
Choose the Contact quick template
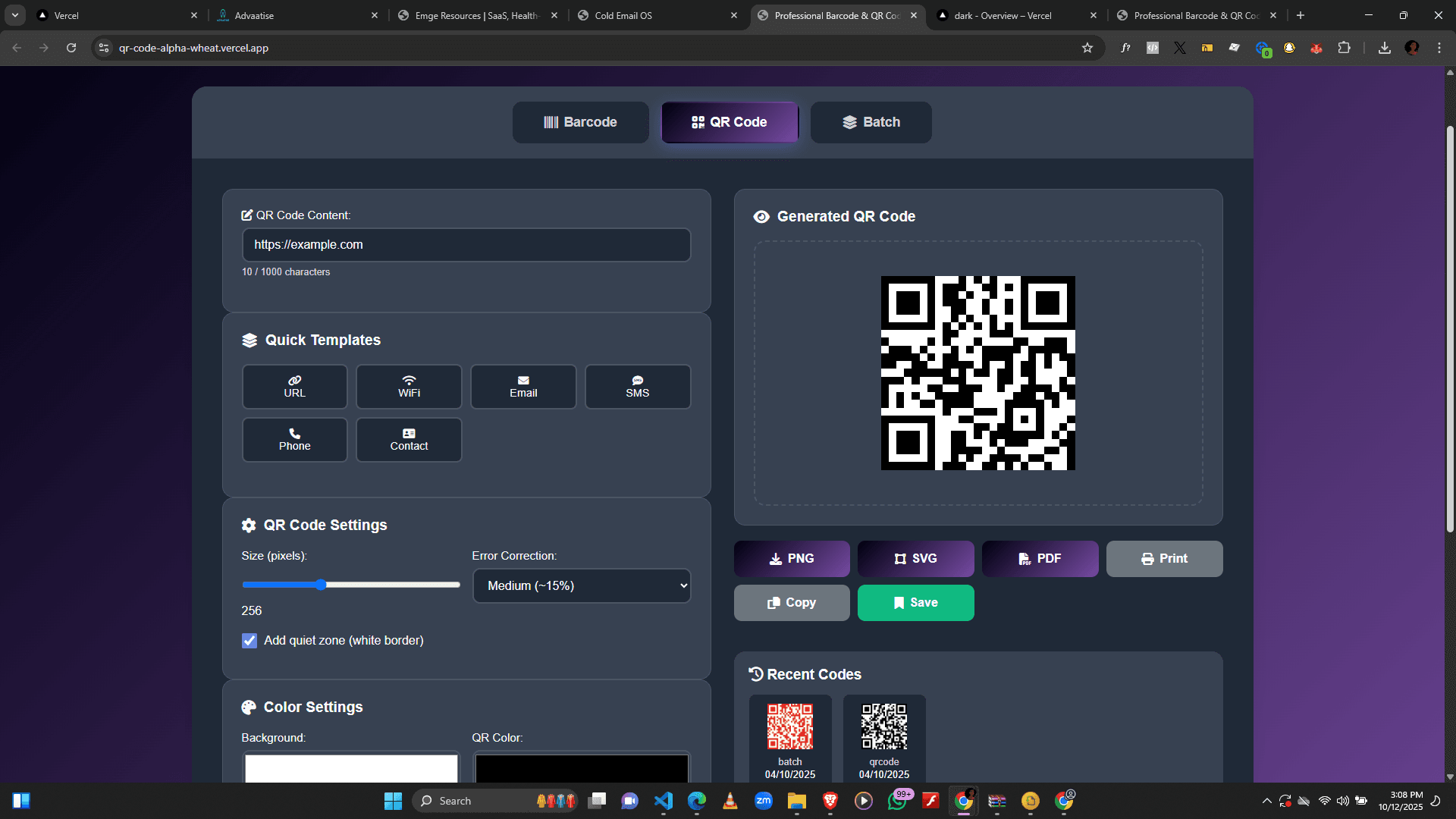(409, 440)
